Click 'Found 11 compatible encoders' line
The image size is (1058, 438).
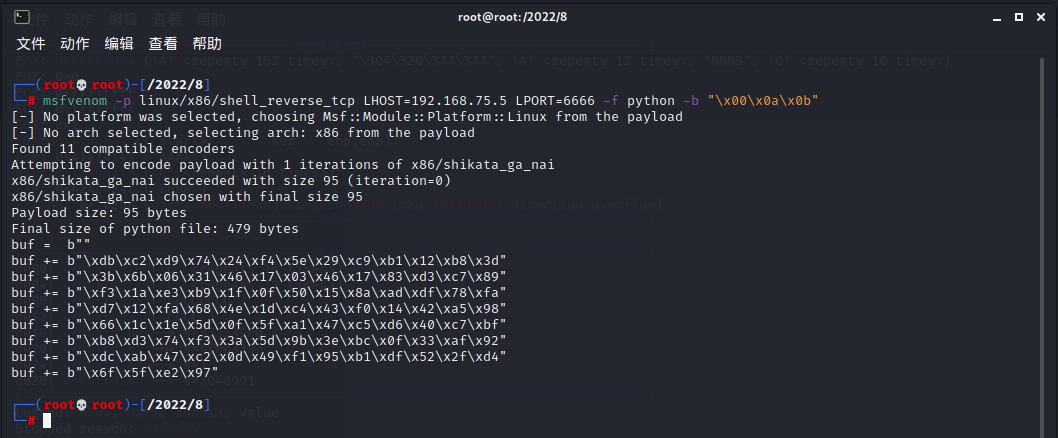123,148
